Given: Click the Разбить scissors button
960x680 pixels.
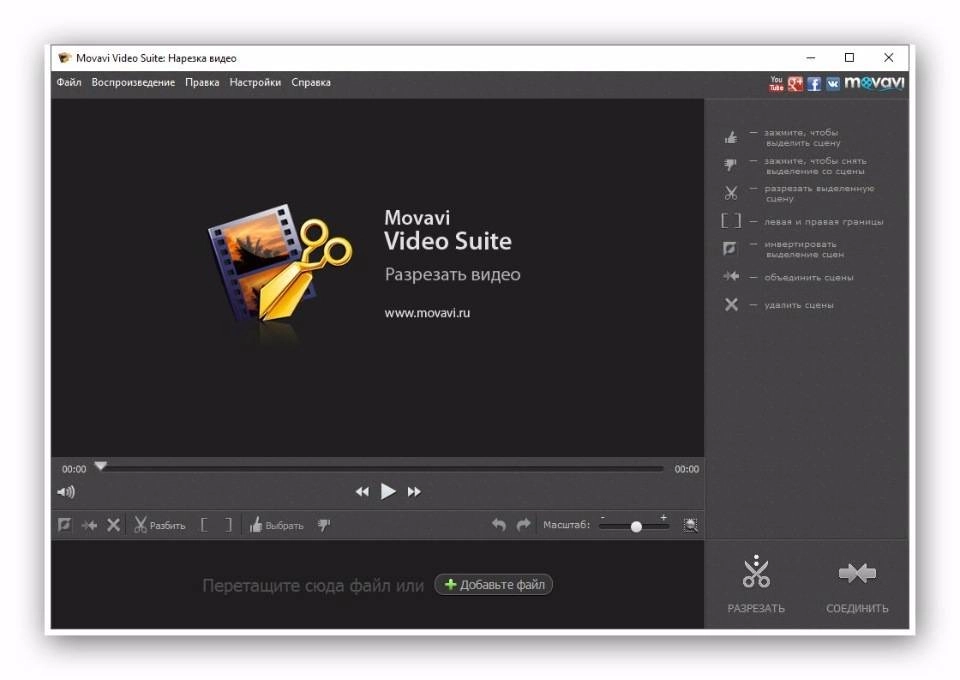Looking at the screenshot, I should (x=159, y=525).
